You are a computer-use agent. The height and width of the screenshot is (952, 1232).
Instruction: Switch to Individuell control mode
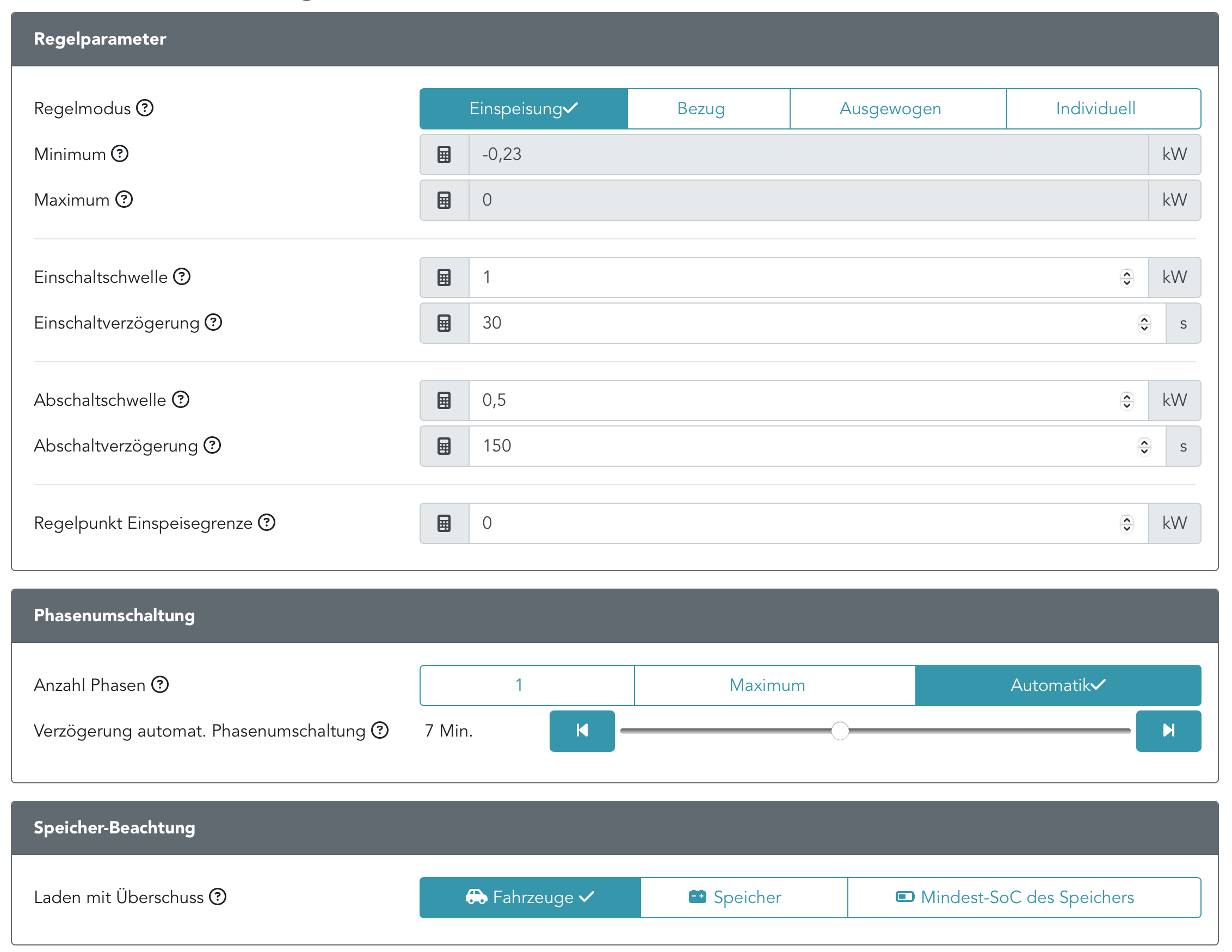click(x=1095, y=108)
